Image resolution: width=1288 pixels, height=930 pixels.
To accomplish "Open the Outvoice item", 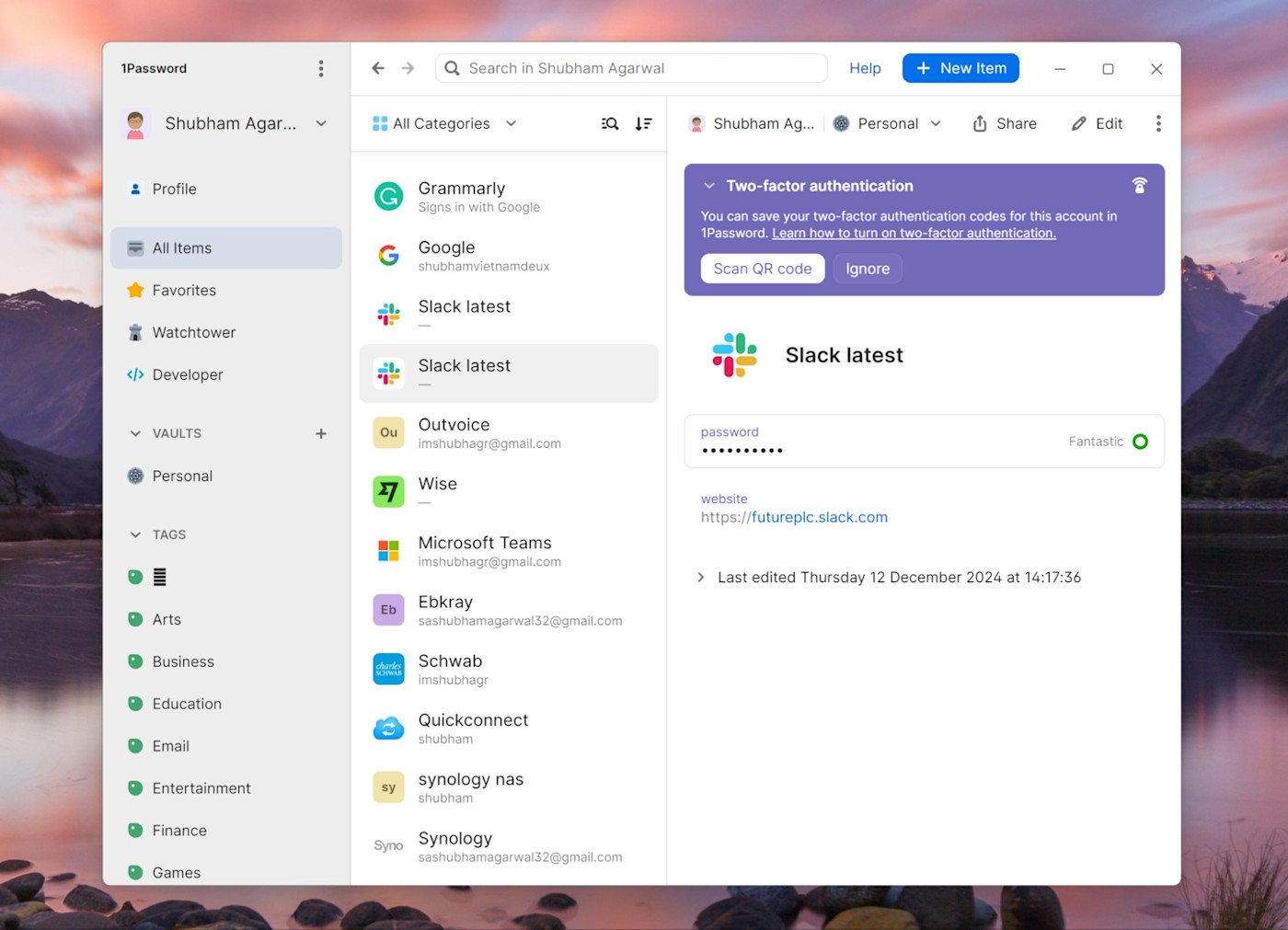I will (x=509, y=432).
